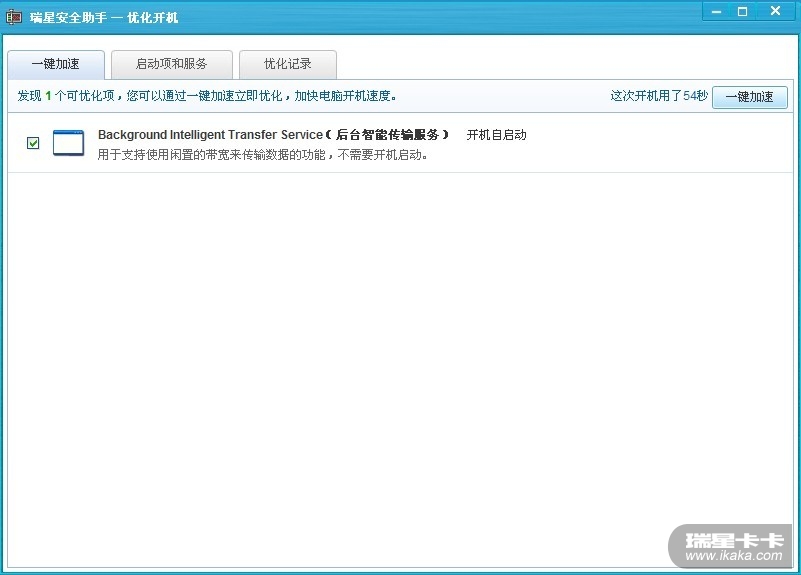Click the 发现 1 个可优化项 notice text

[x=207, y=96]
